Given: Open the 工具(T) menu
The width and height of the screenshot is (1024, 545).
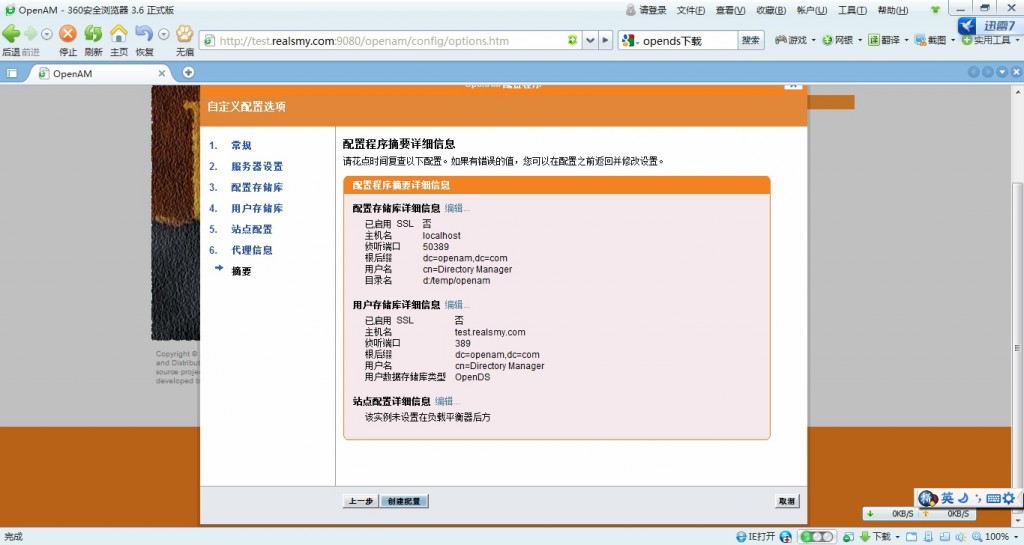Looking at the screenshot, I should click(x=852, y=10).
